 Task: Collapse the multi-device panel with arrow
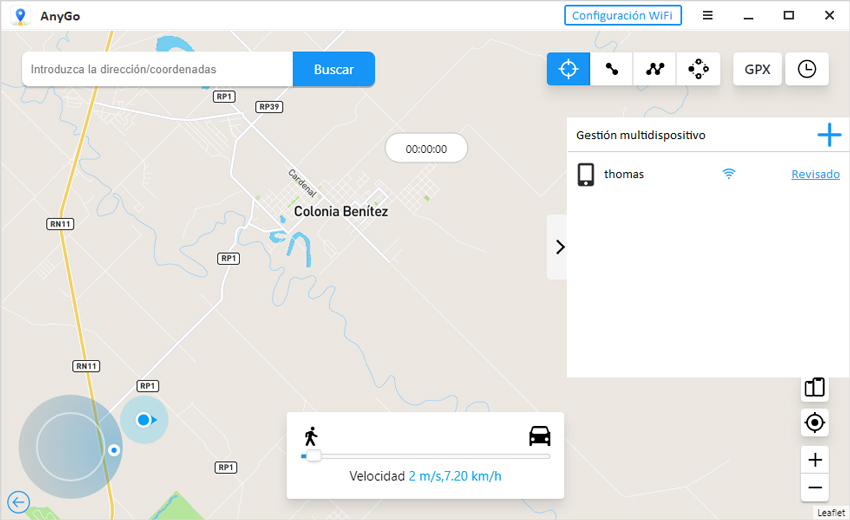tap(558, 247)
